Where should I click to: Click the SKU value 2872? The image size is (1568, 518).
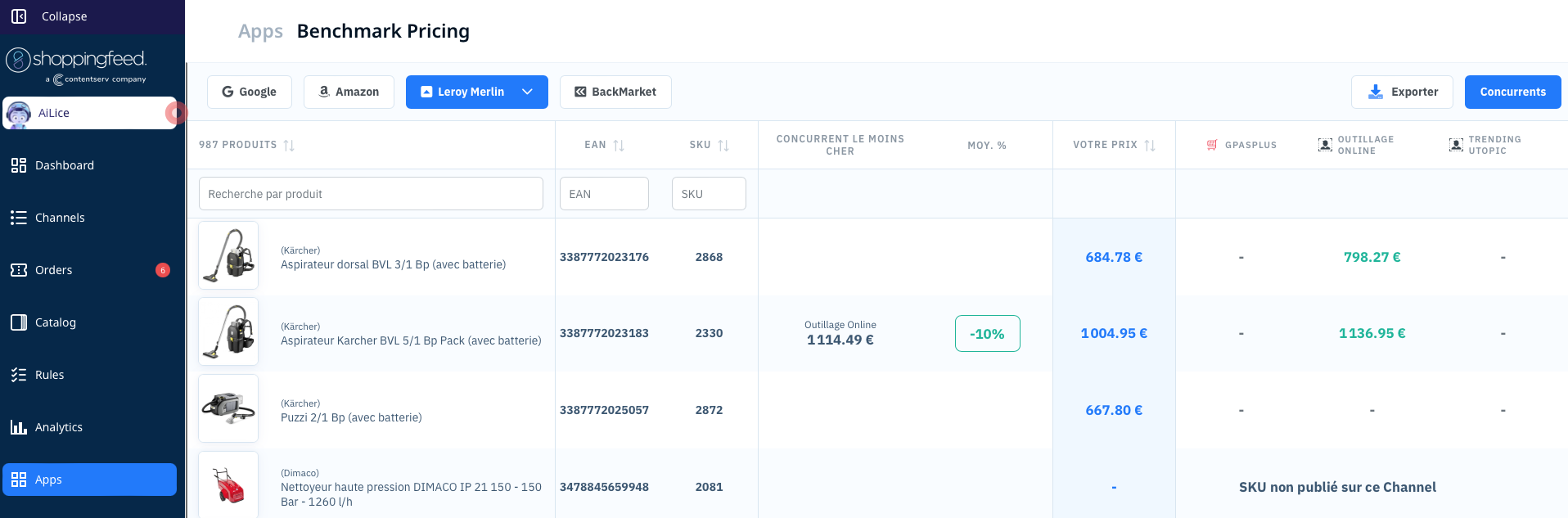[x=709, y=410]
